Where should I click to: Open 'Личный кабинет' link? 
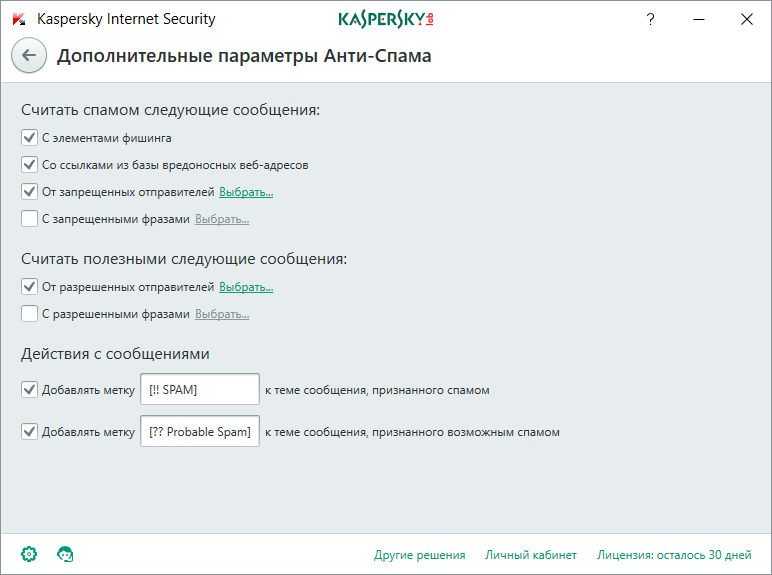[x=531, y=555]
